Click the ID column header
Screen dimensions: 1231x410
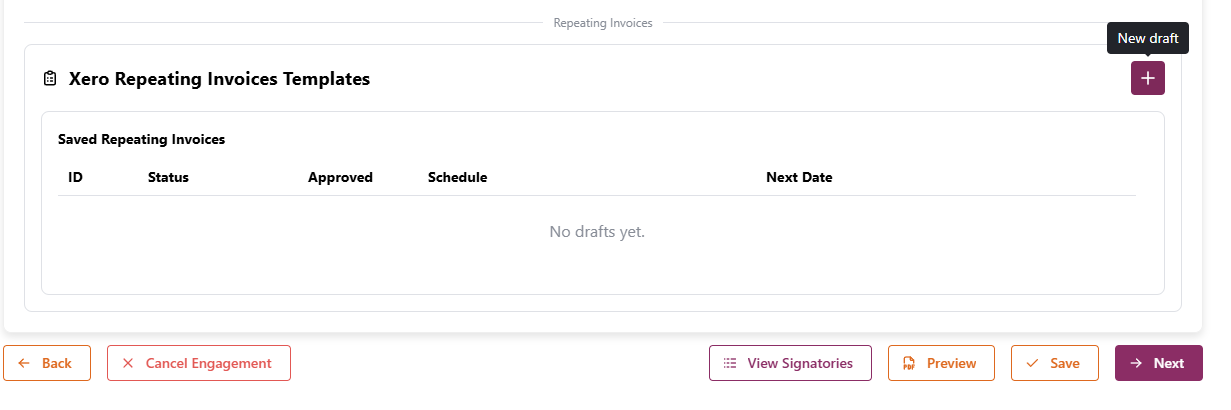[75, 177]
